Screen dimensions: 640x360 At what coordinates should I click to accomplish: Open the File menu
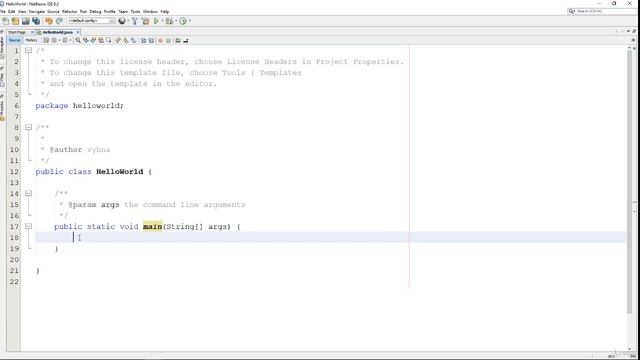[3, 11]
